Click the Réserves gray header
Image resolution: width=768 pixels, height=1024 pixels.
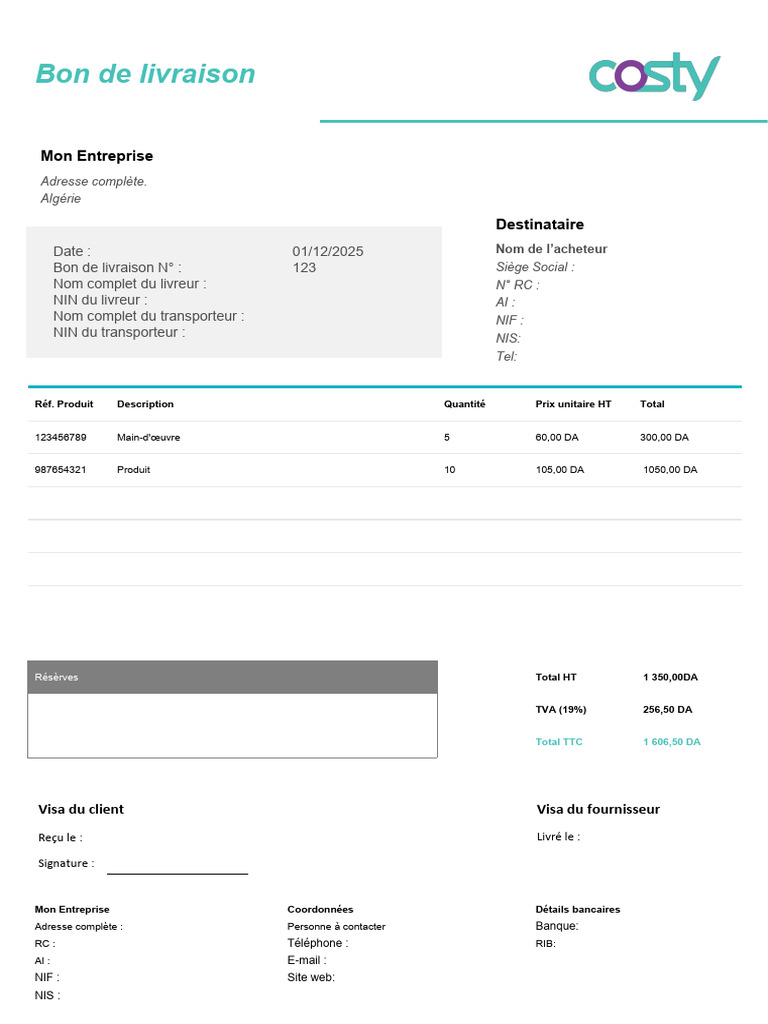[232, 677]
